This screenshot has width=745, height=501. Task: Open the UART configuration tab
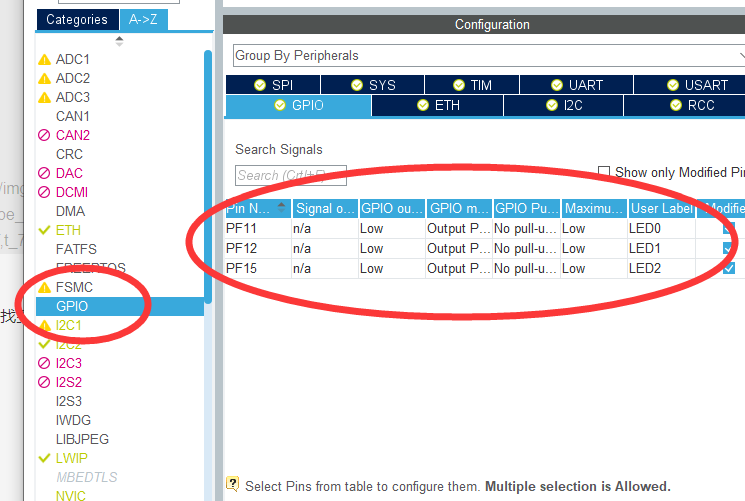click(x=576, y=85)
